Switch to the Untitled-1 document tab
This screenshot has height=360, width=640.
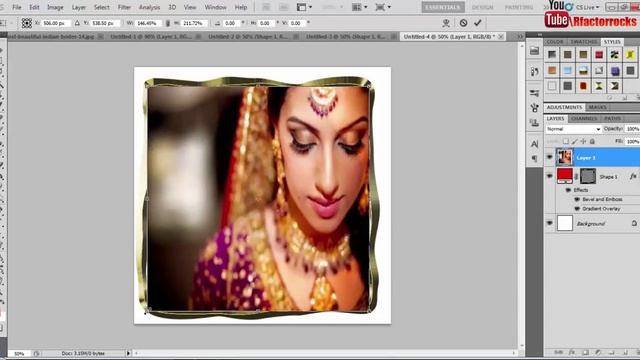(151, 37)
